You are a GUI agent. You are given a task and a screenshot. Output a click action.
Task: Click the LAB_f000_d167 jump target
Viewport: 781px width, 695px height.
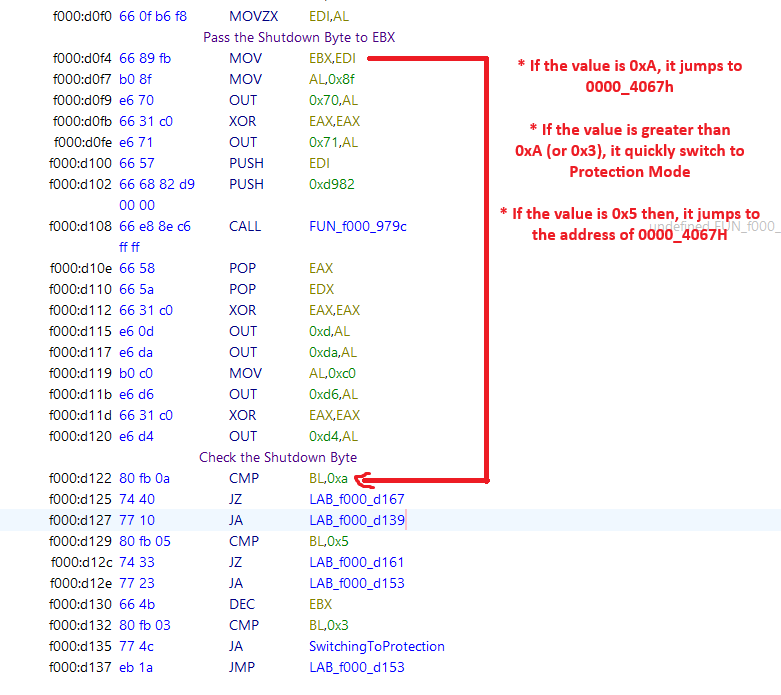coord(357,499)
